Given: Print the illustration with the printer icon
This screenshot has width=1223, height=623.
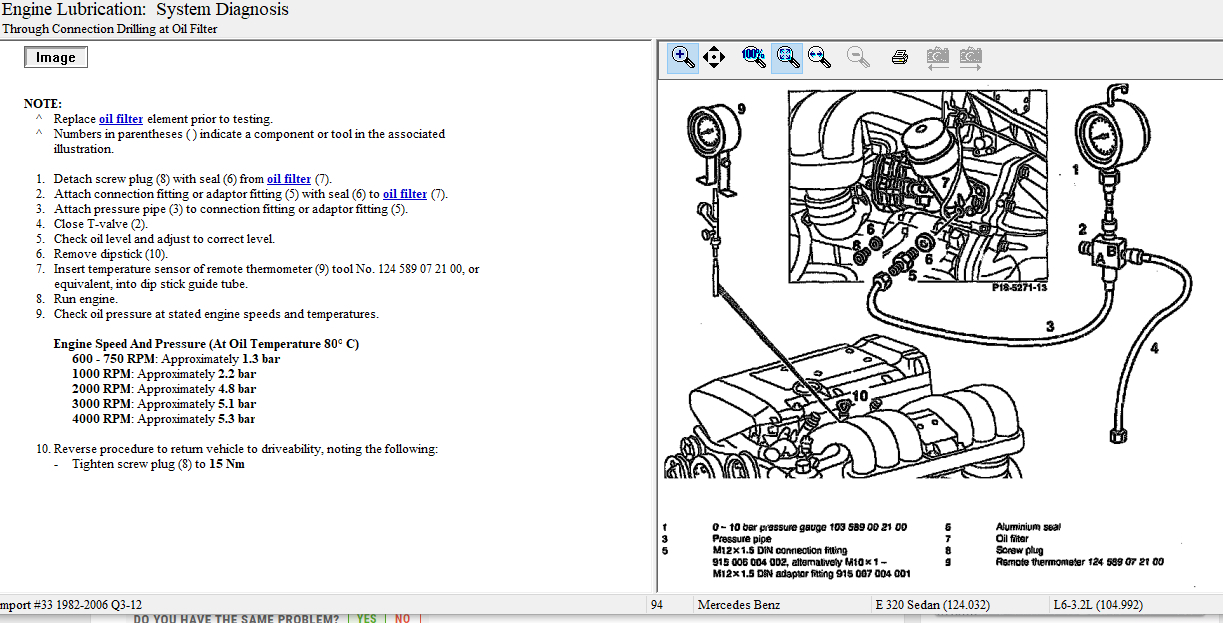Looking at the screenshot, I should [899, 58].
